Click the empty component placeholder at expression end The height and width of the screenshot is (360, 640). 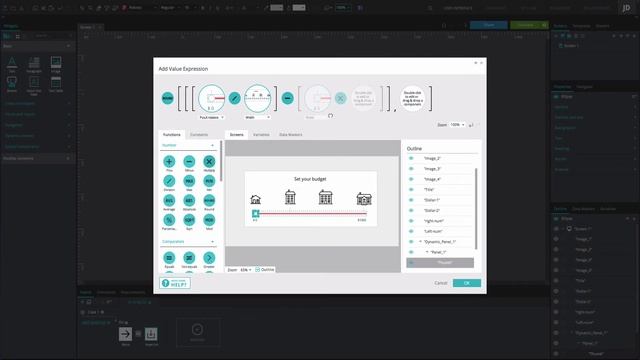(413, 98)
